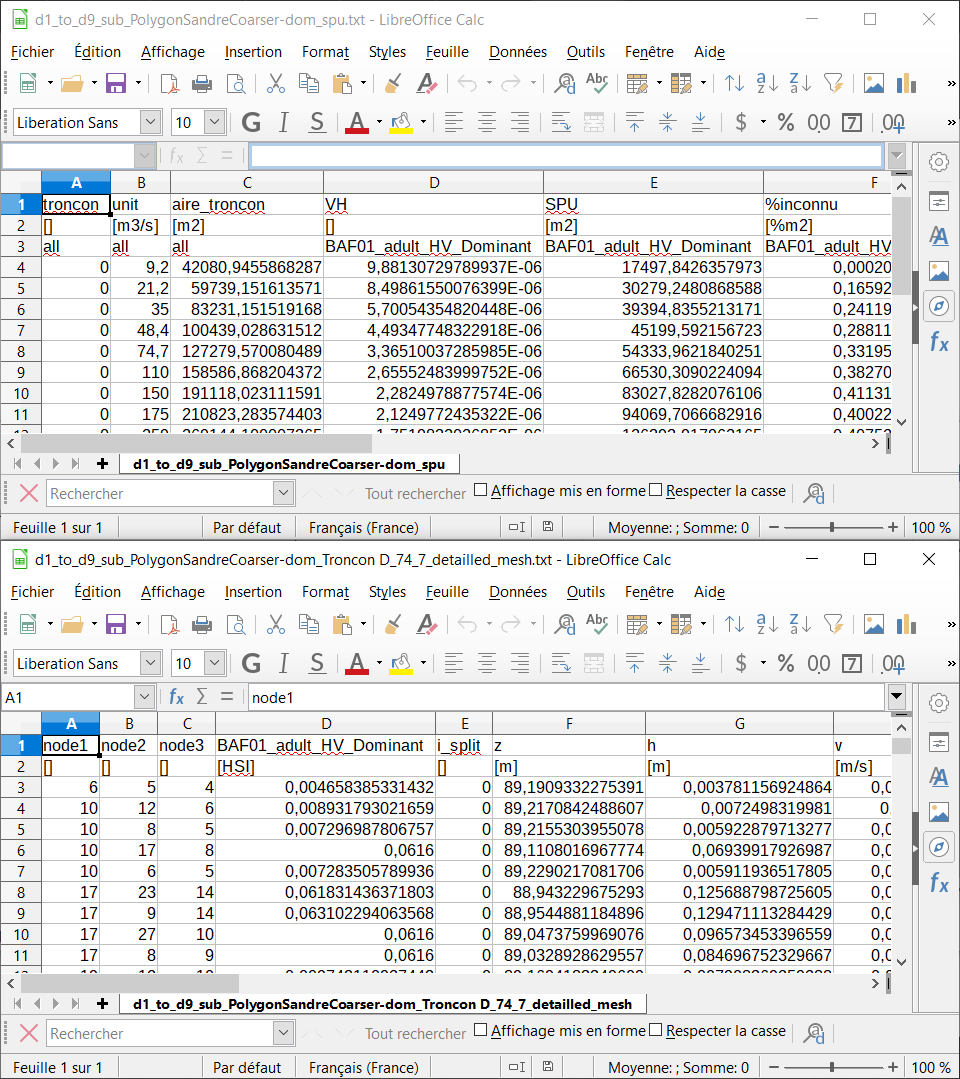Open the Navigator sidebar panel in top window
This screenshot has width=960, height=1079.
pyautogui.click(x=938, y=306)
